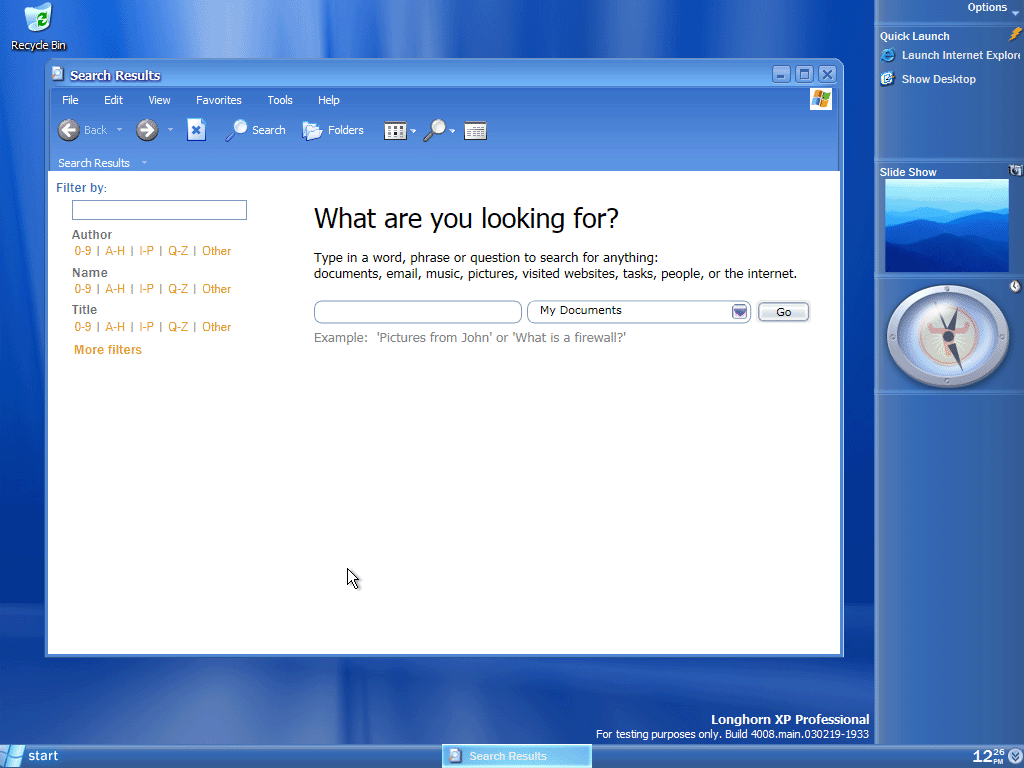
Task: Open the Edit menu
Action: tap(113, 100)
